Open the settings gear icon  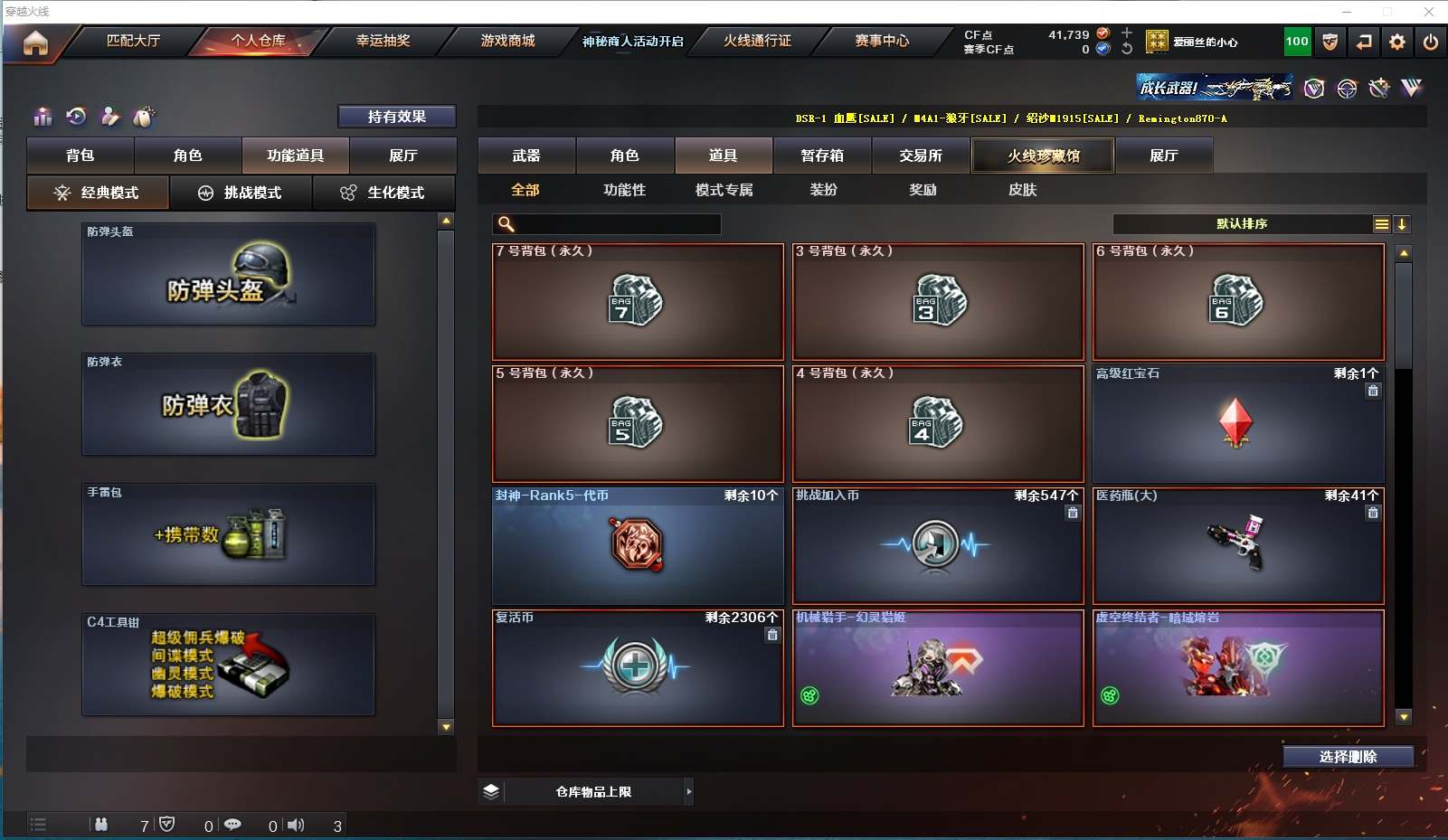(1397, 42)
